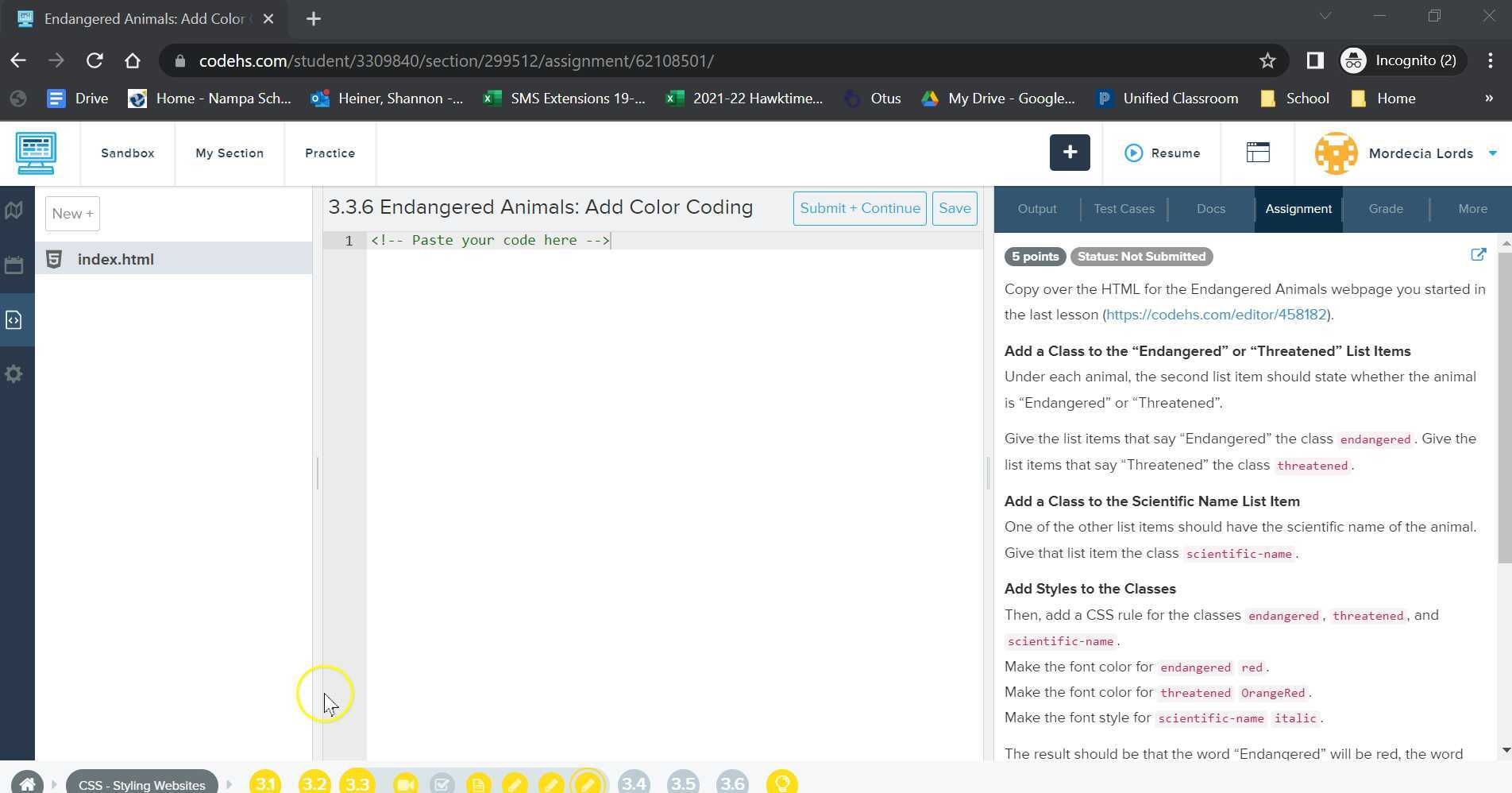
Task: Expand the Mordecia Lords user dropdown
Action: point(1492,153)
